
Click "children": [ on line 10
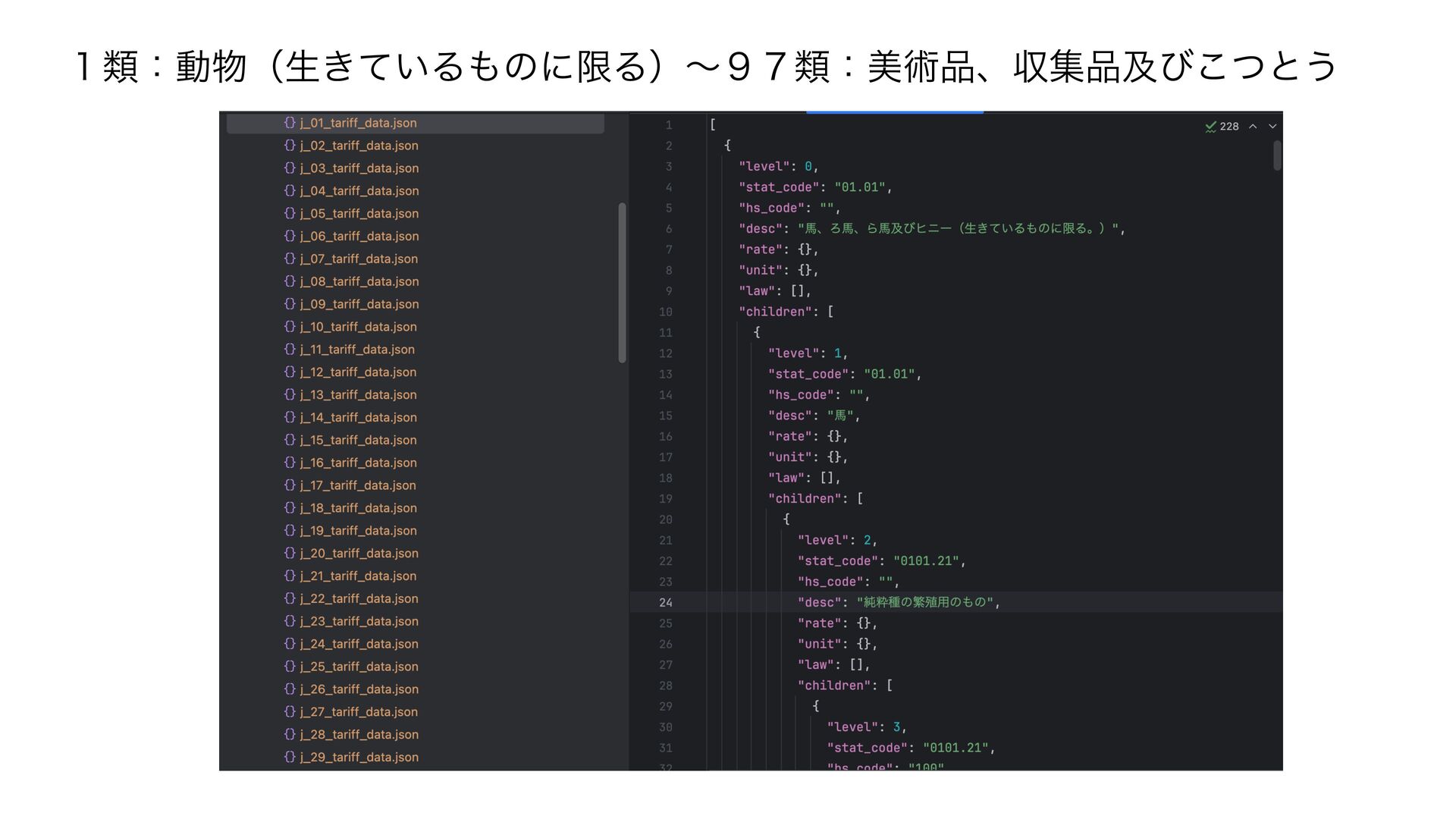pyautogui.click(x=786, y=312)
